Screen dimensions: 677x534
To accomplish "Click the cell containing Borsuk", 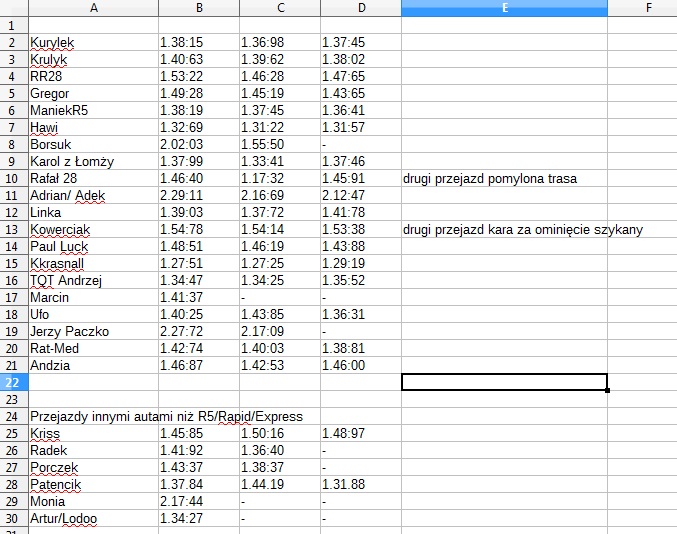I will coord(93,144).
